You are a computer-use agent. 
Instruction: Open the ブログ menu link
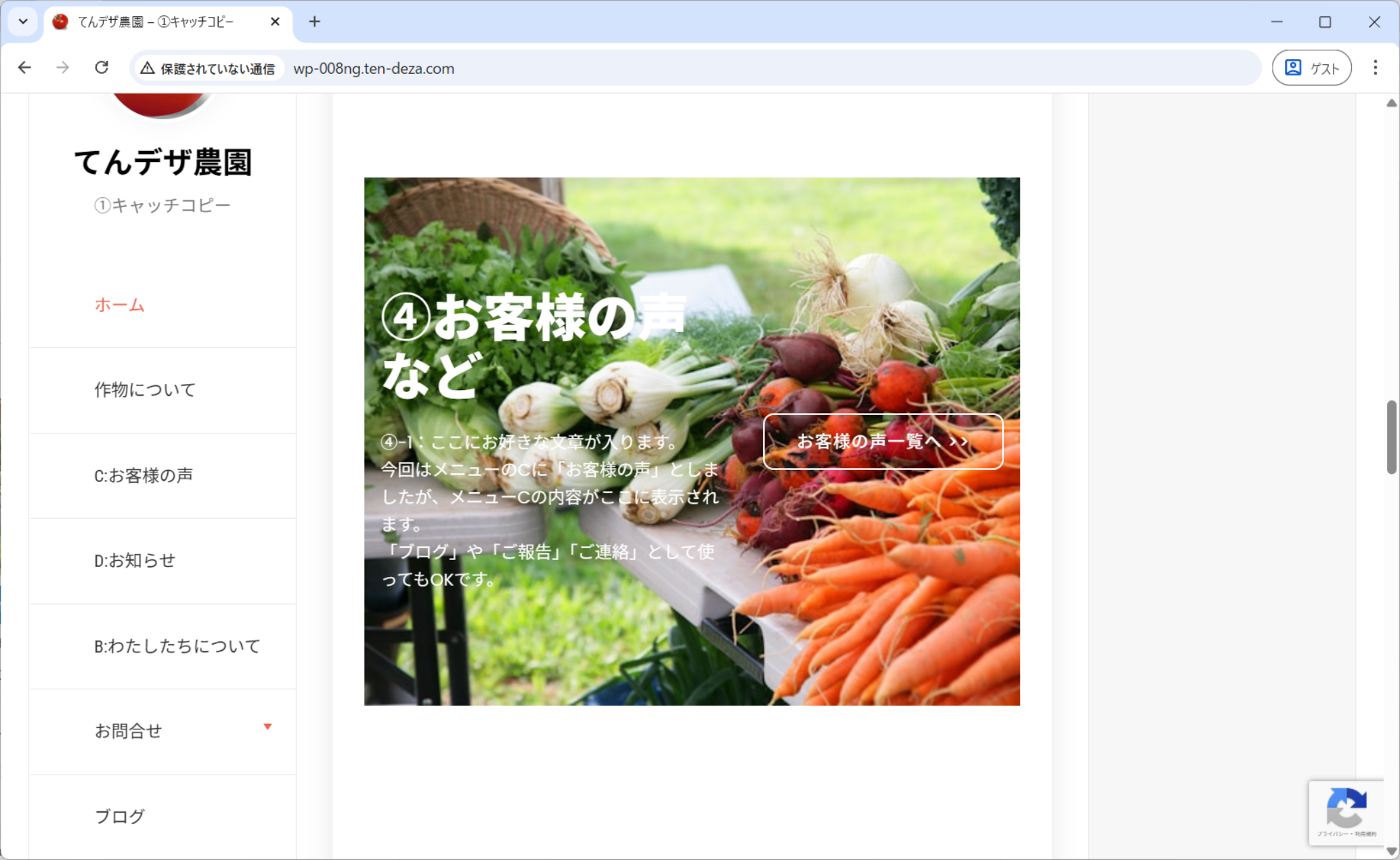tap(119, 817)
